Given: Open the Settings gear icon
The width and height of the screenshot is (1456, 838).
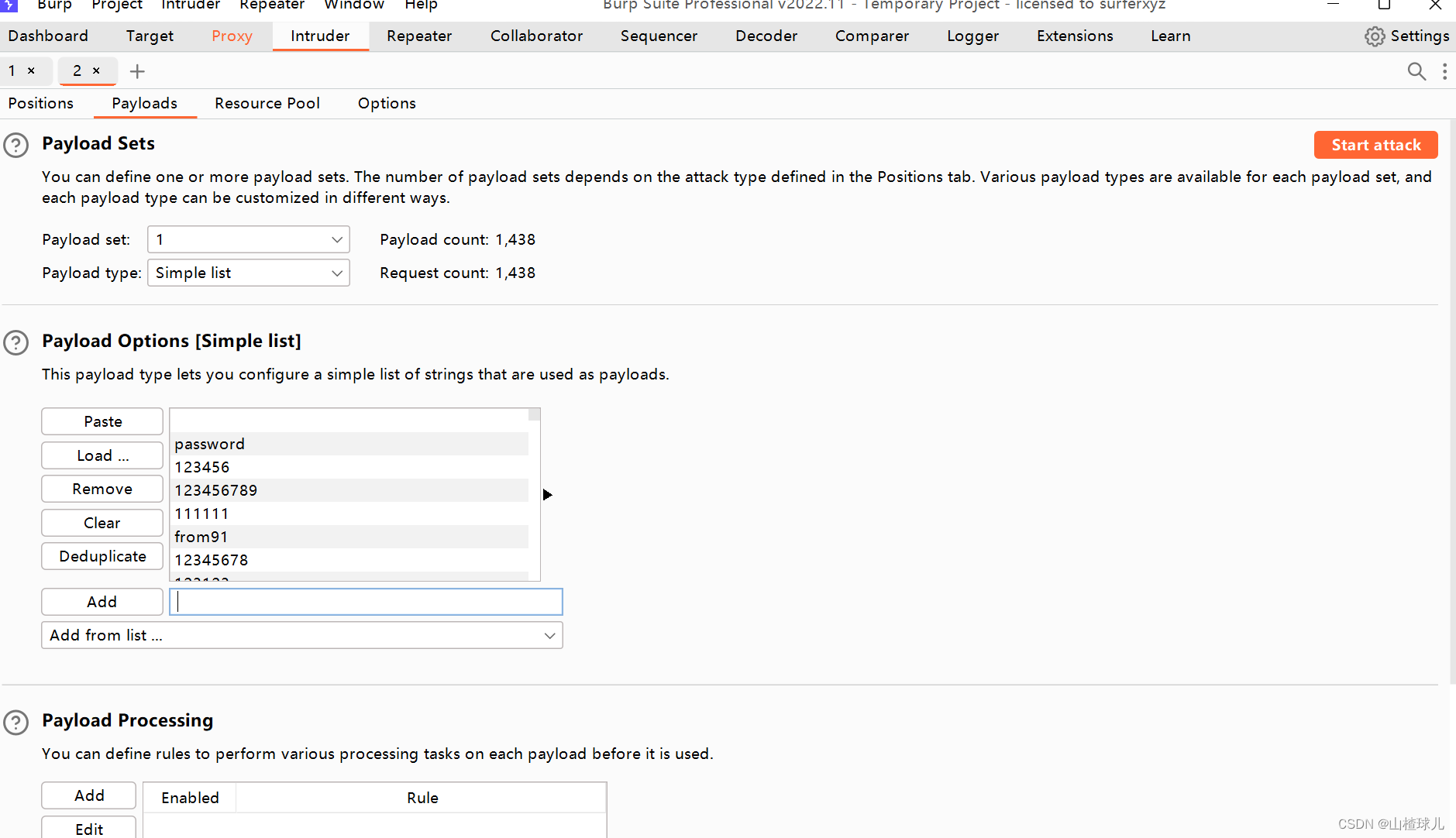Looking at the screenshot, I should [1375, 36].
